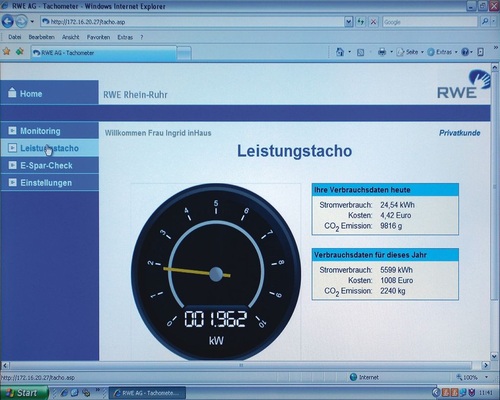The image size is (500, 400).
Task: Click the horizontal scrollbar thumb
Action: pos(241,365)
